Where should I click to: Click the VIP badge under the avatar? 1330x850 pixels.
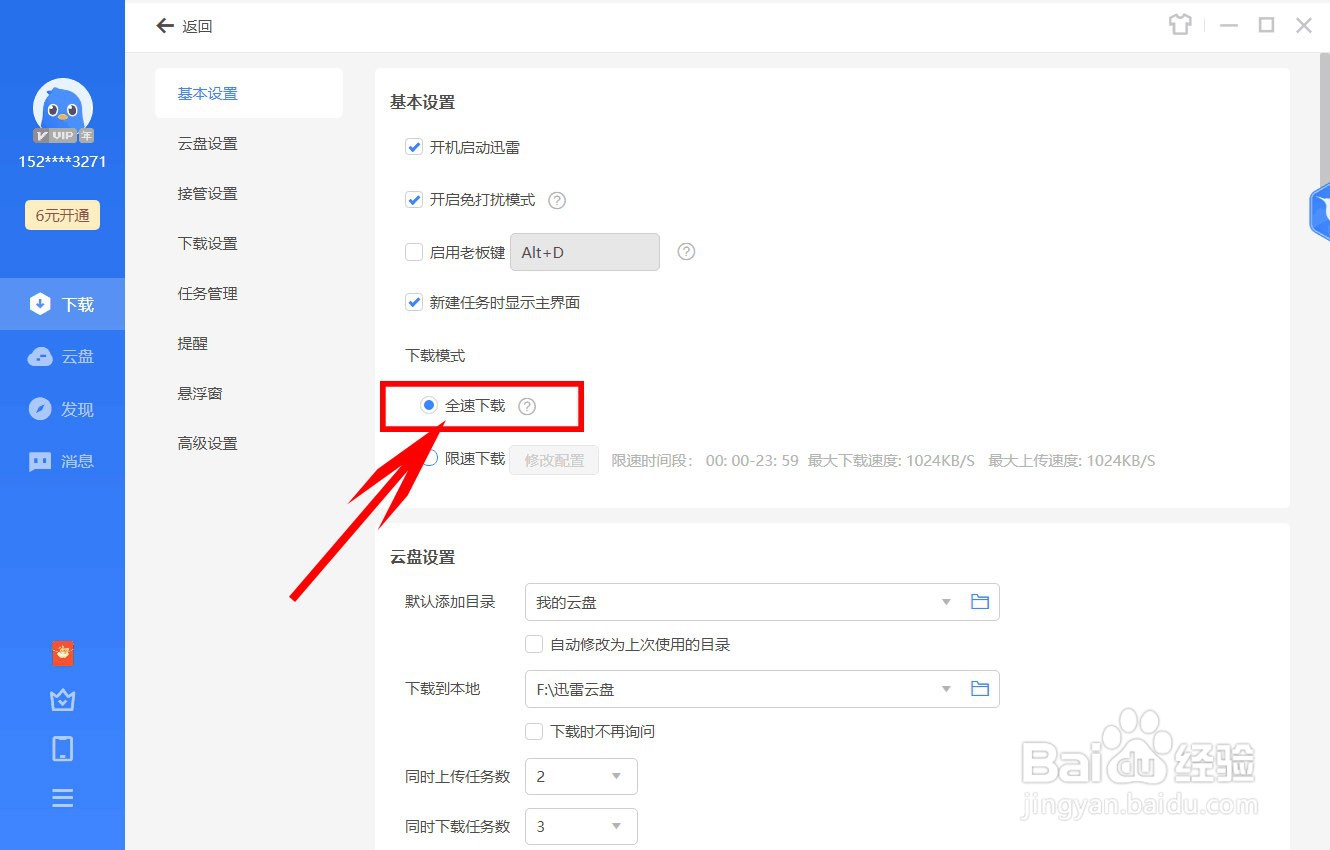[63, 135]
